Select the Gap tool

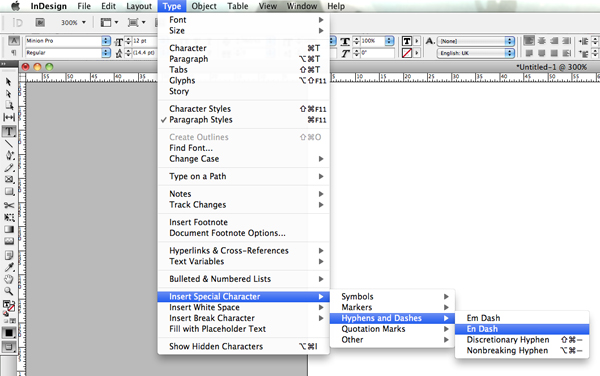point(8,117)
